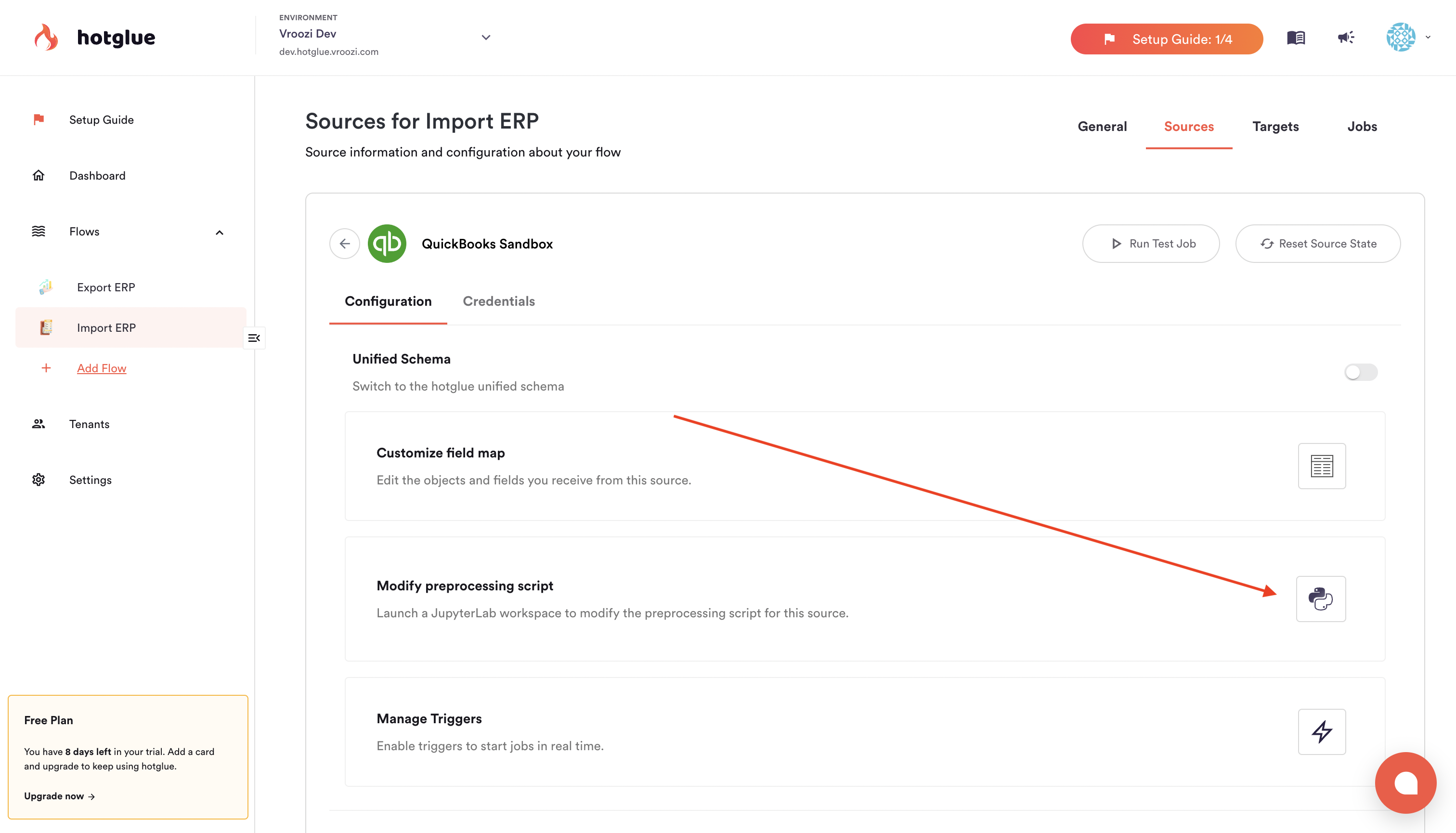Click the QuickBooks logo icon
The width and height of the screenshot is (1456, 833).
click(387, 244)
